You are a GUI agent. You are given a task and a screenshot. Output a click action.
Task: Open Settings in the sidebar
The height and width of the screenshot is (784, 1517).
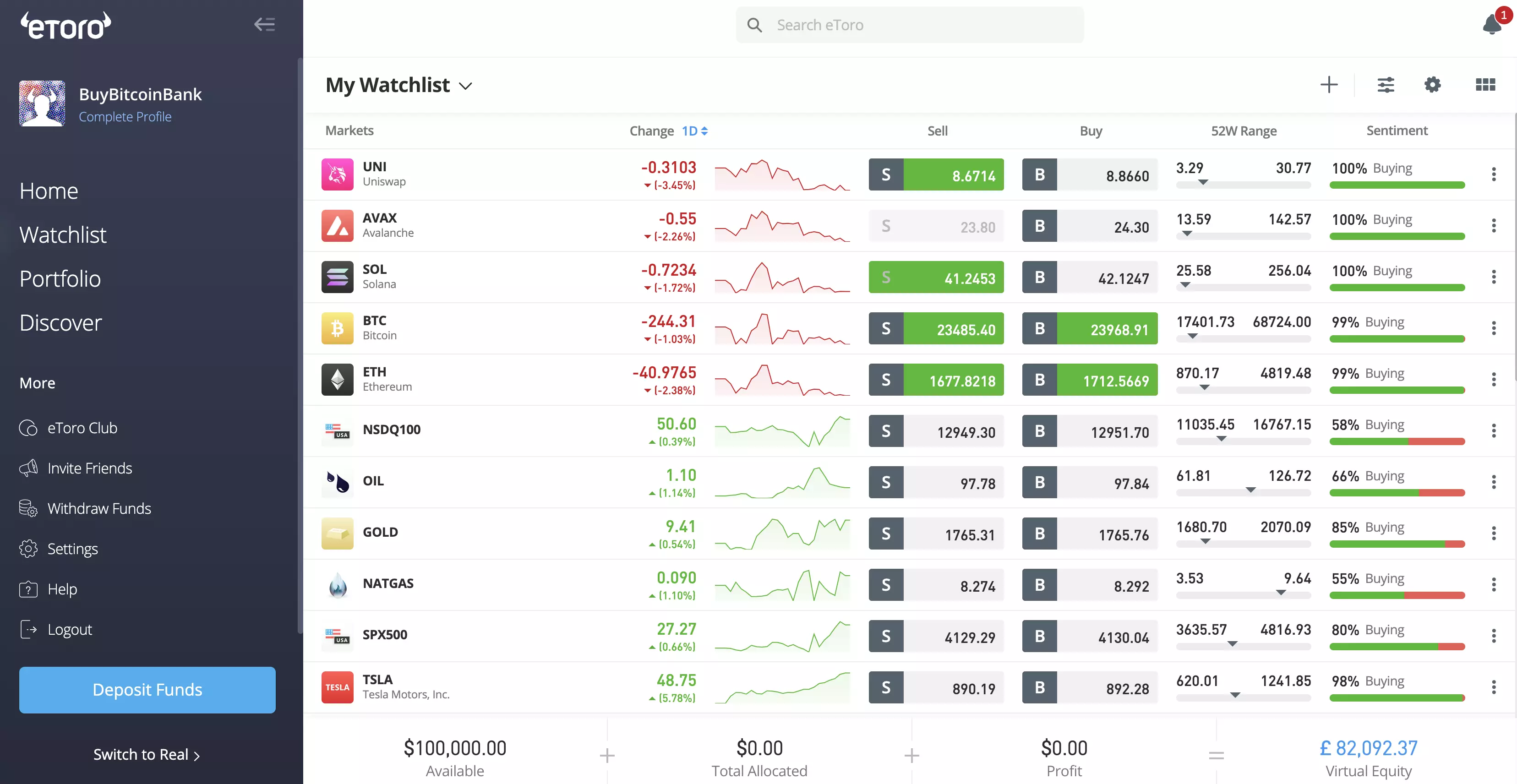pos(58,549)
